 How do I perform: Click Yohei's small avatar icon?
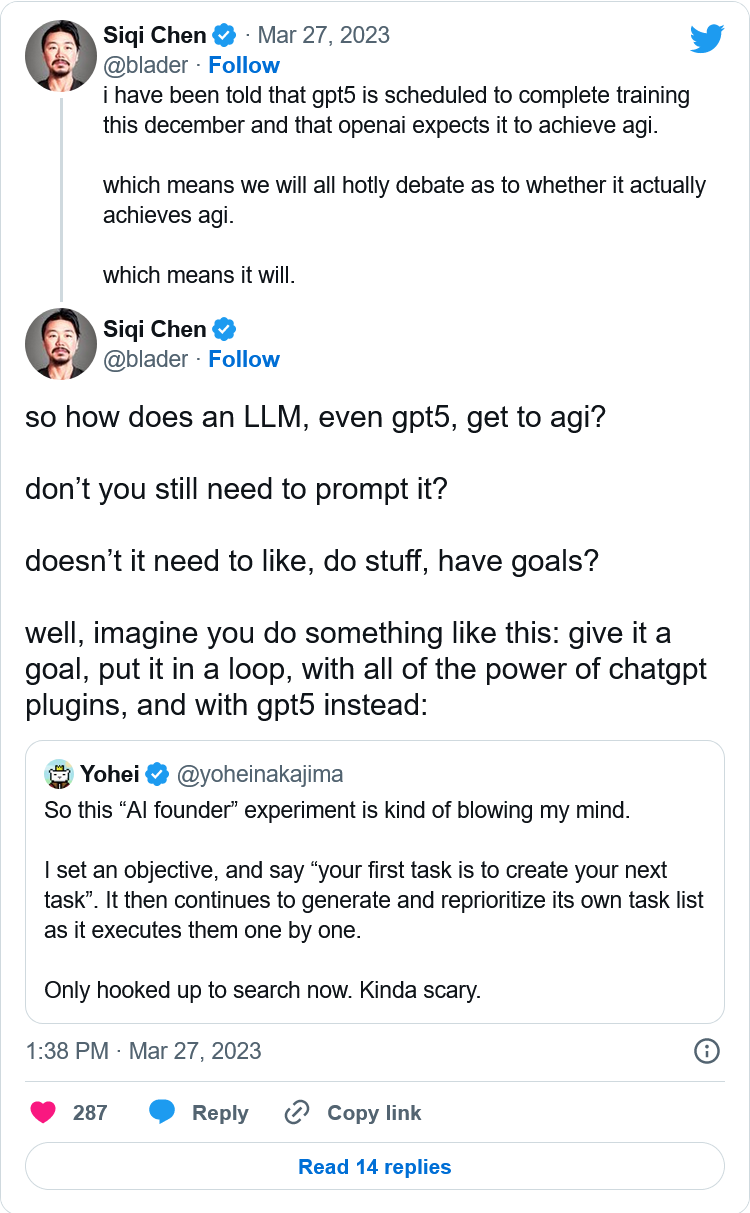(x=60, y=773)
